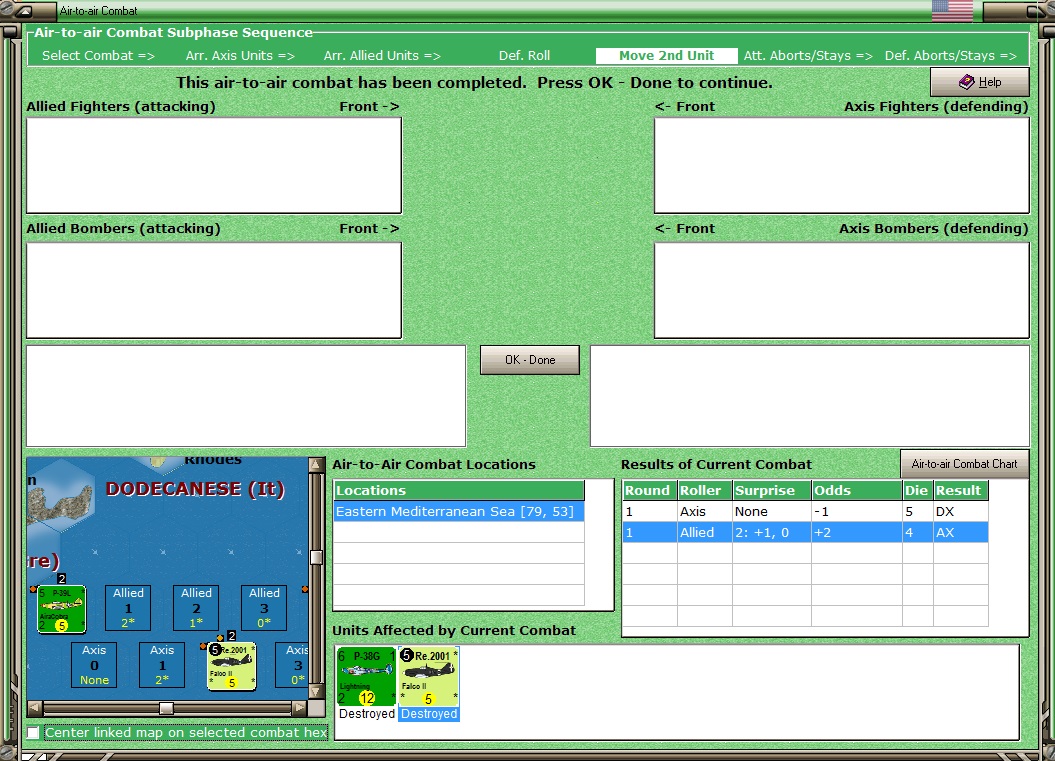
Task: Click the Result column header
Action: coord(961,491)
